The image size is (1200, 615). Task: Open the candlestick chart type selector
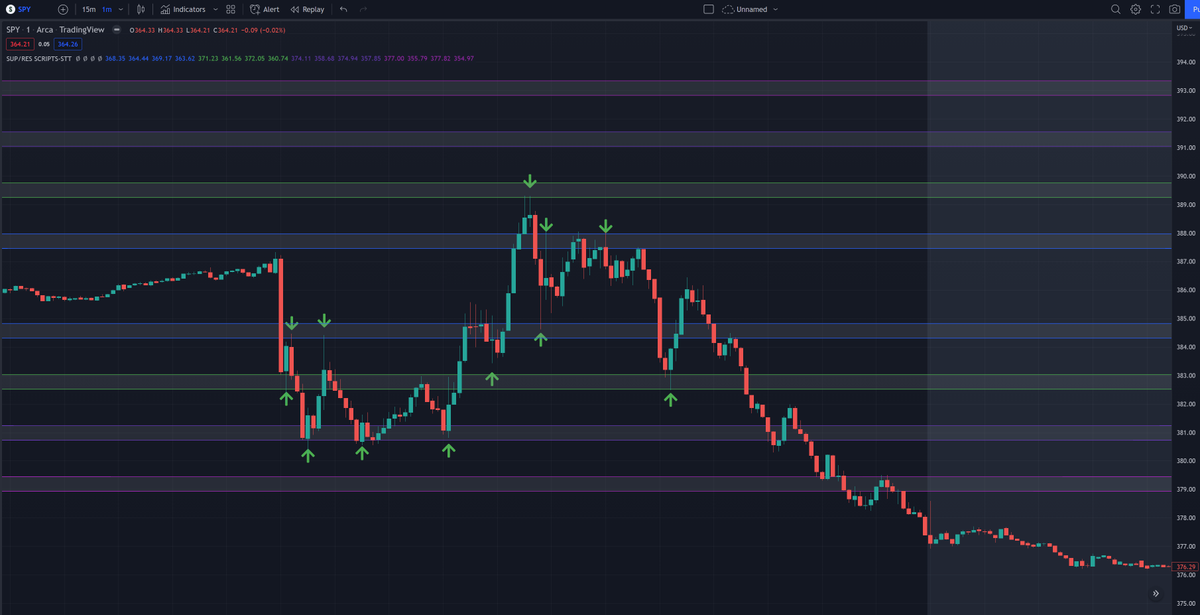tap(140, 9)
